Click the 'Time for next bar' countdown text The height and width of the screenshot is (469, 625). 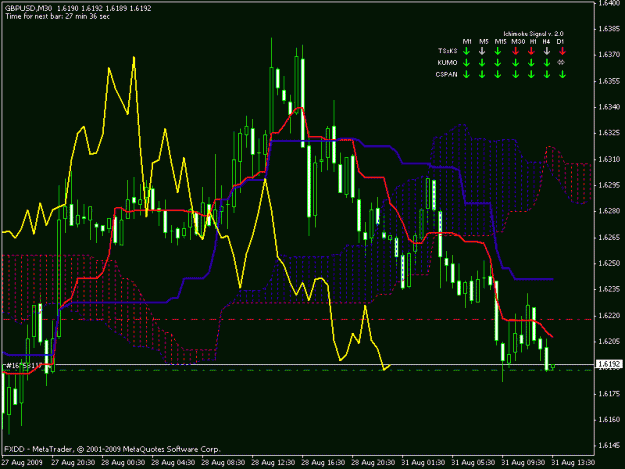pos(57,16)
